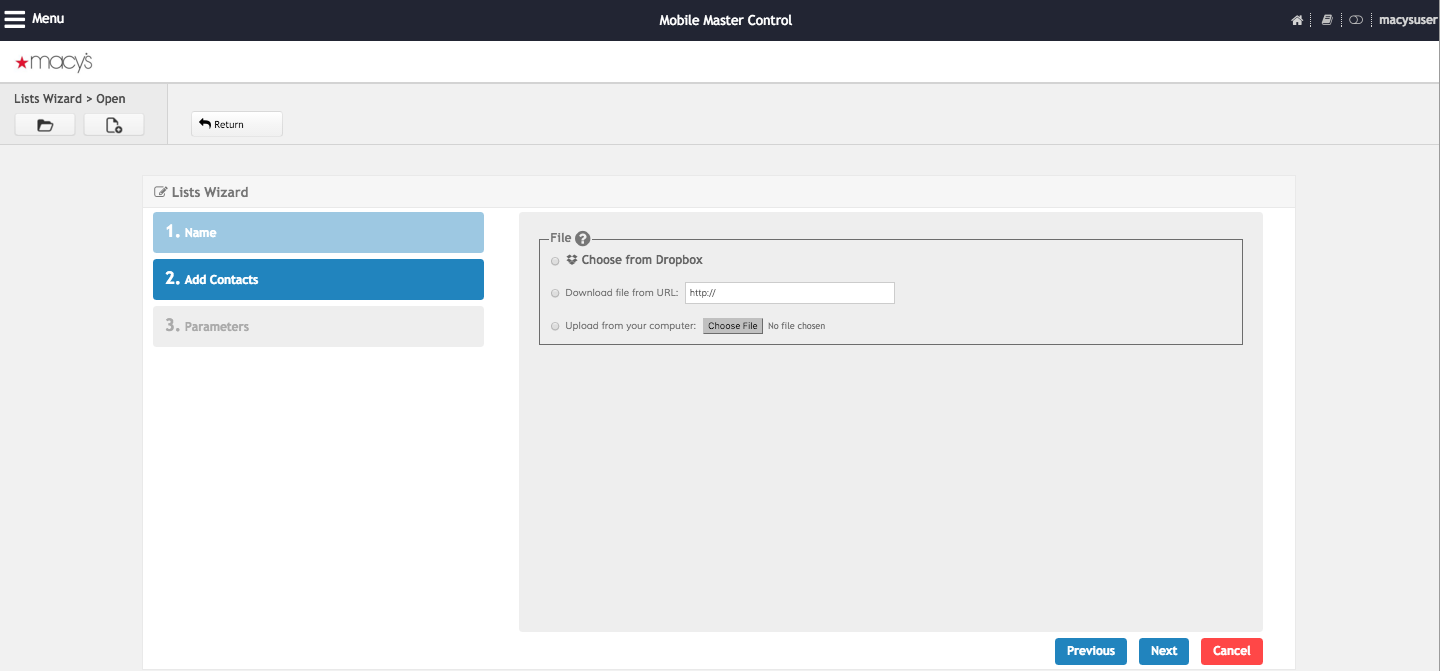Select the Upload from your computer radio
Viewport: 1440px width, 671px height.
555,326
